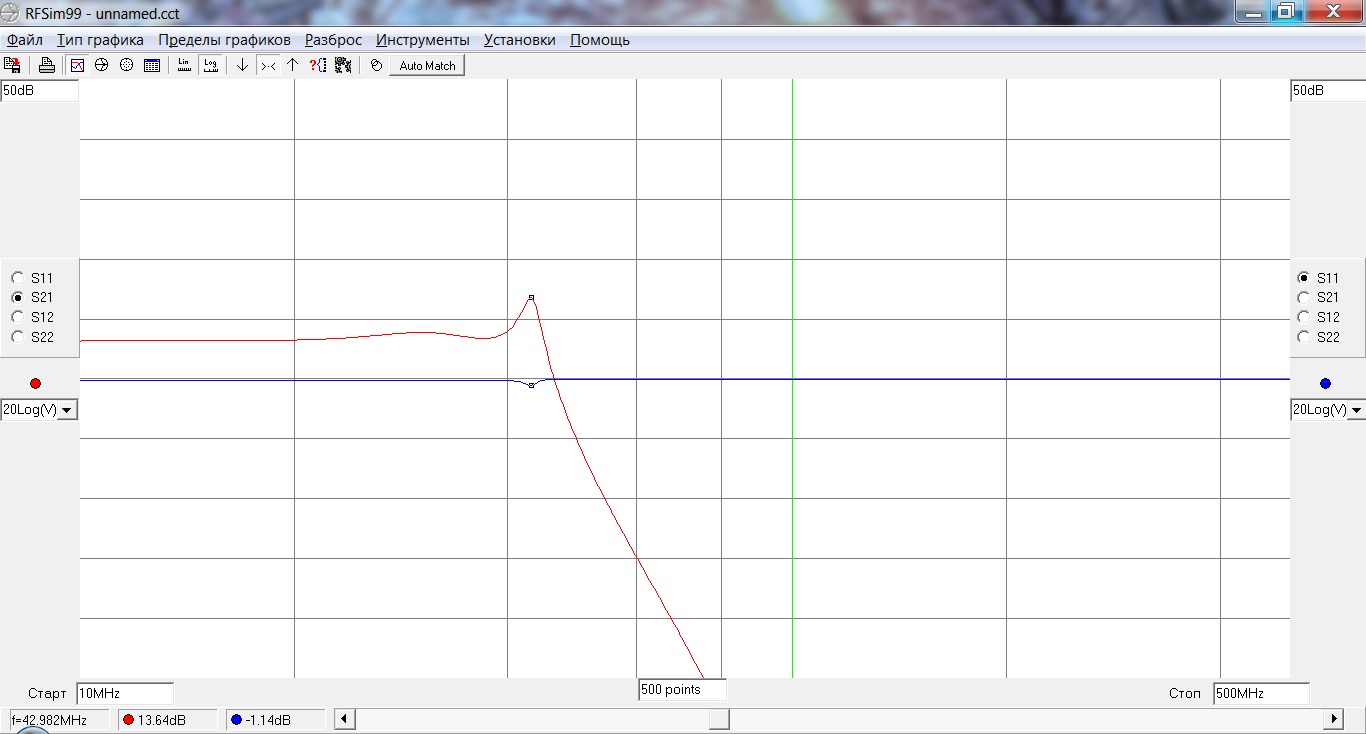Click the marker square at the red trace peak
Screen dimensions: 1366x734
pos(531,297)
